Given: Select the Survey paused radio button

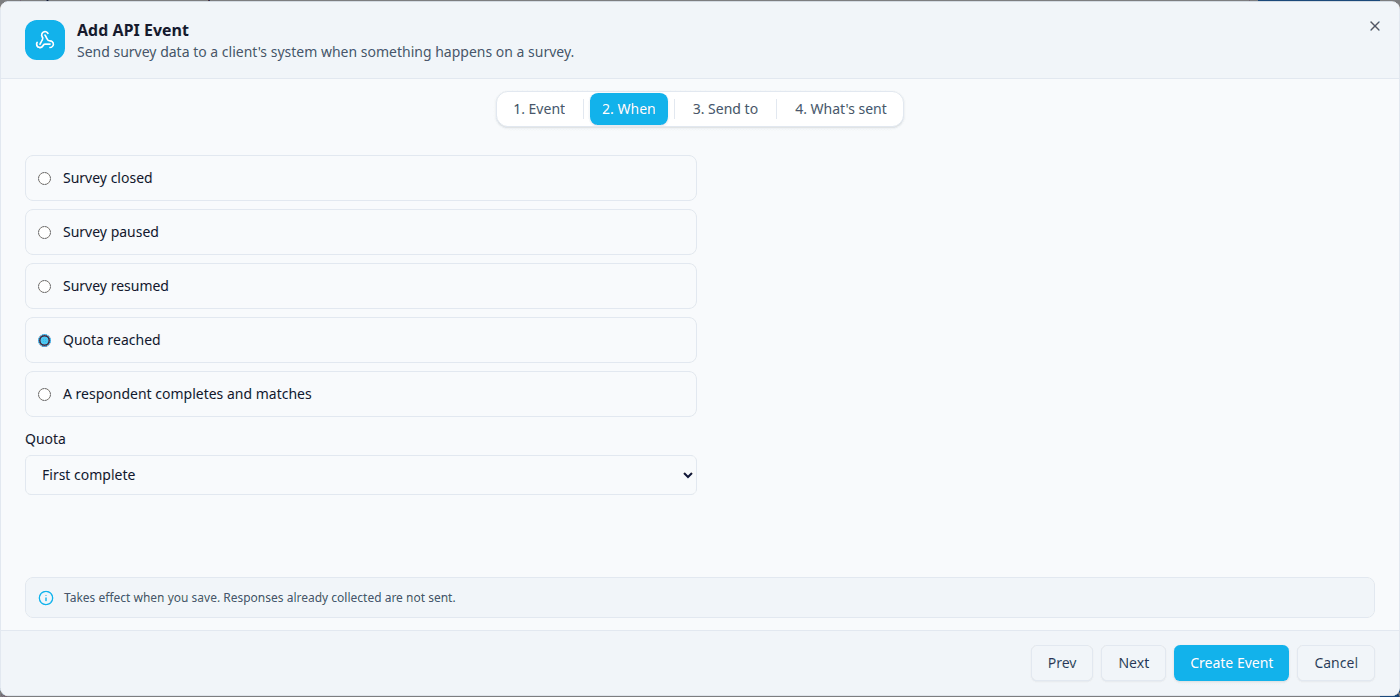Looking at the screenshot, I should (x=44, y=232).
